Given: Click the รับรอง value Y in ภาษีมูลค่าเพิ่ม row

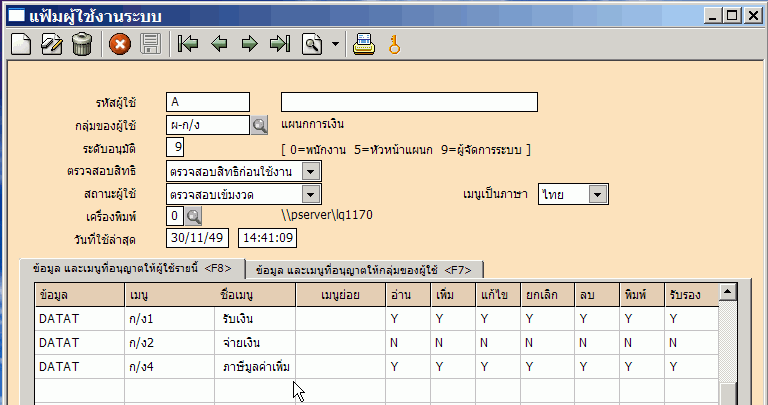Looking at the screenshot, I should [x=692, y=367].
